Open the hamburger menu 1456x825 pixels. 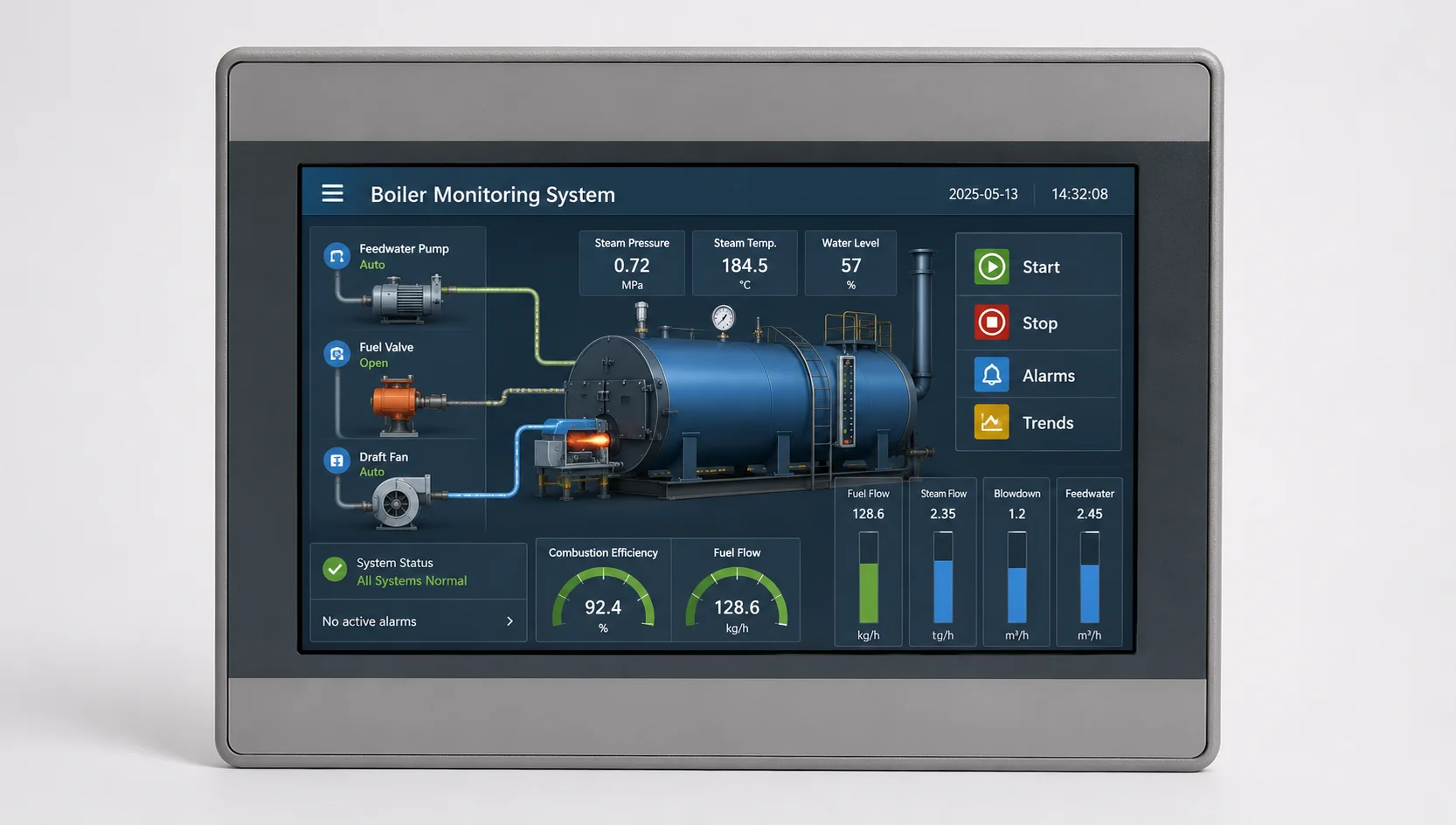click(332, 193)
